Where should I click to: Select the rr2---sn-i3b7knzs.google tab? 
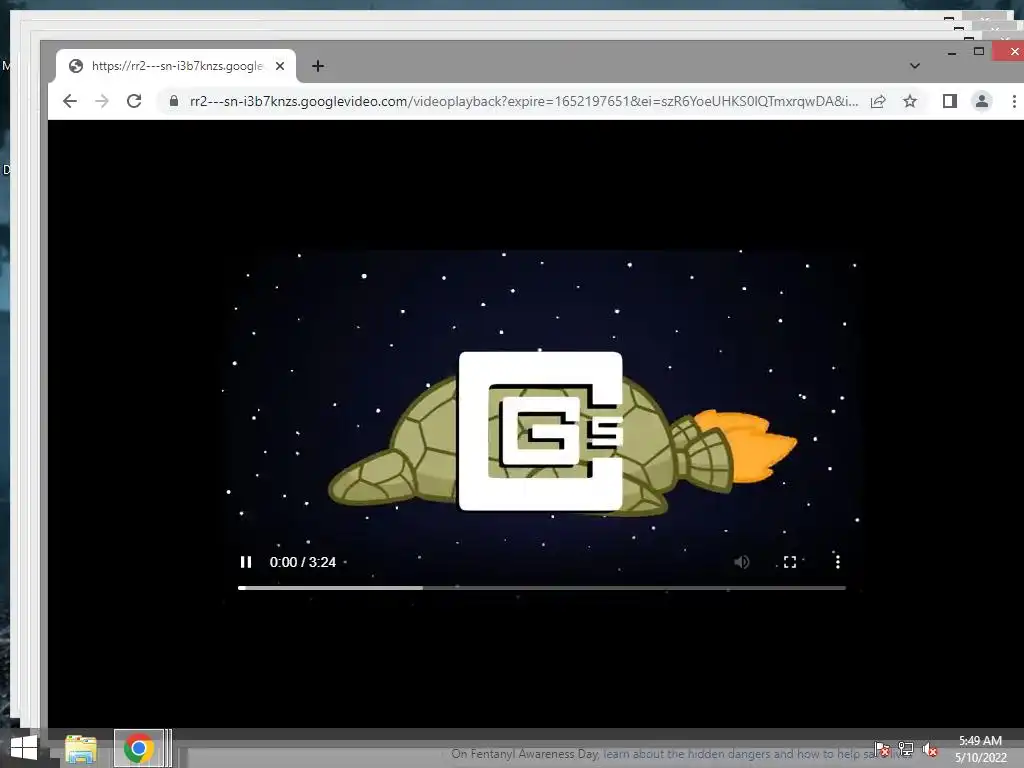pos(176,66)
